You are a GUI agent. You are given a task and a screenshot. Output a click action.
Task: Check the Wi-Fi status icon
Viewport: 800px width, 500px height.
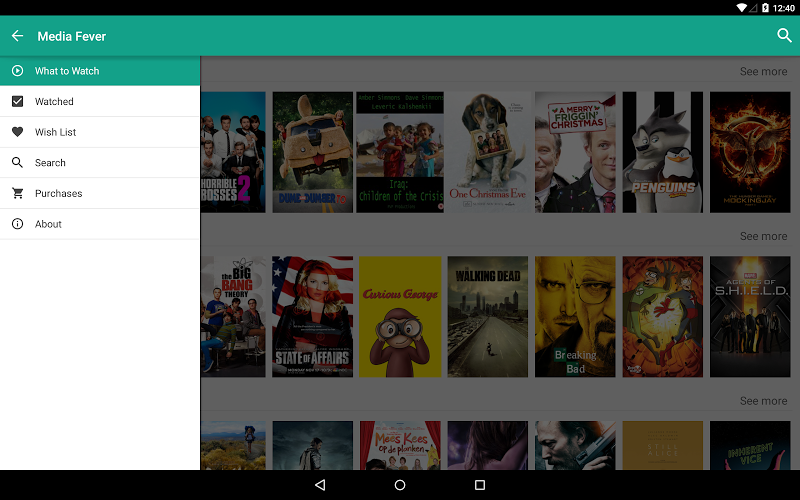(741, 8)
